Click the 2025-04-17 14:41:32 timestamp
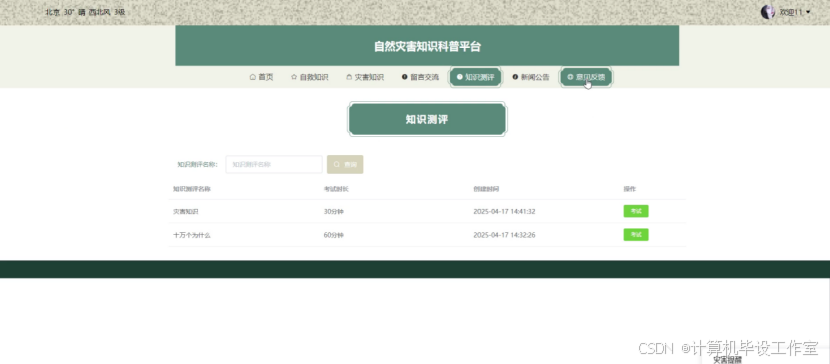The image size is (830, 364). coord(504,212)
